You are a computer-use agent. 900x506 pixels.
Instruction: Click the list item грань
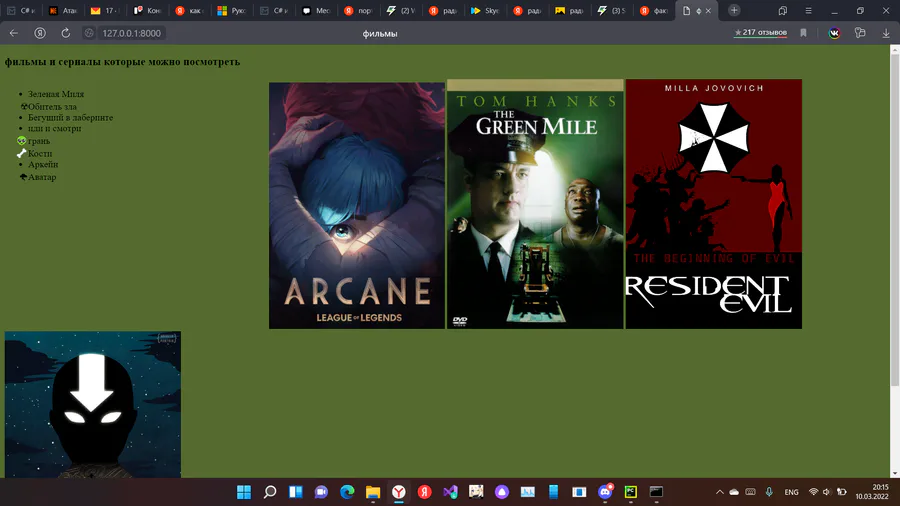39,141
